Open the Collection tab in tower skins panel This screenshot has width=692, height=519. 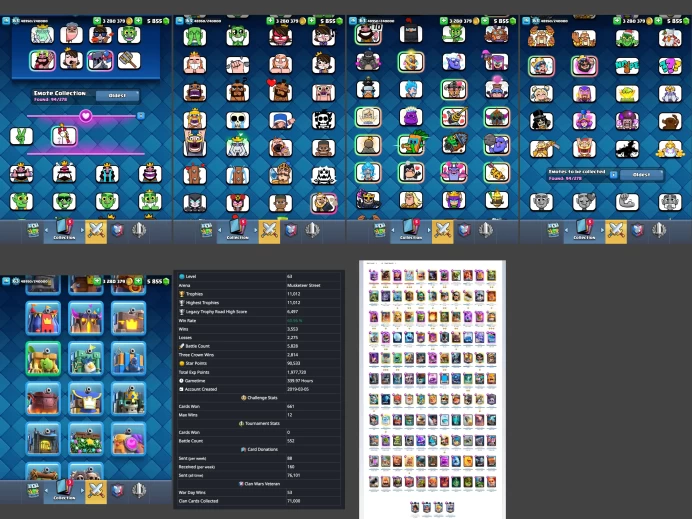64,491
